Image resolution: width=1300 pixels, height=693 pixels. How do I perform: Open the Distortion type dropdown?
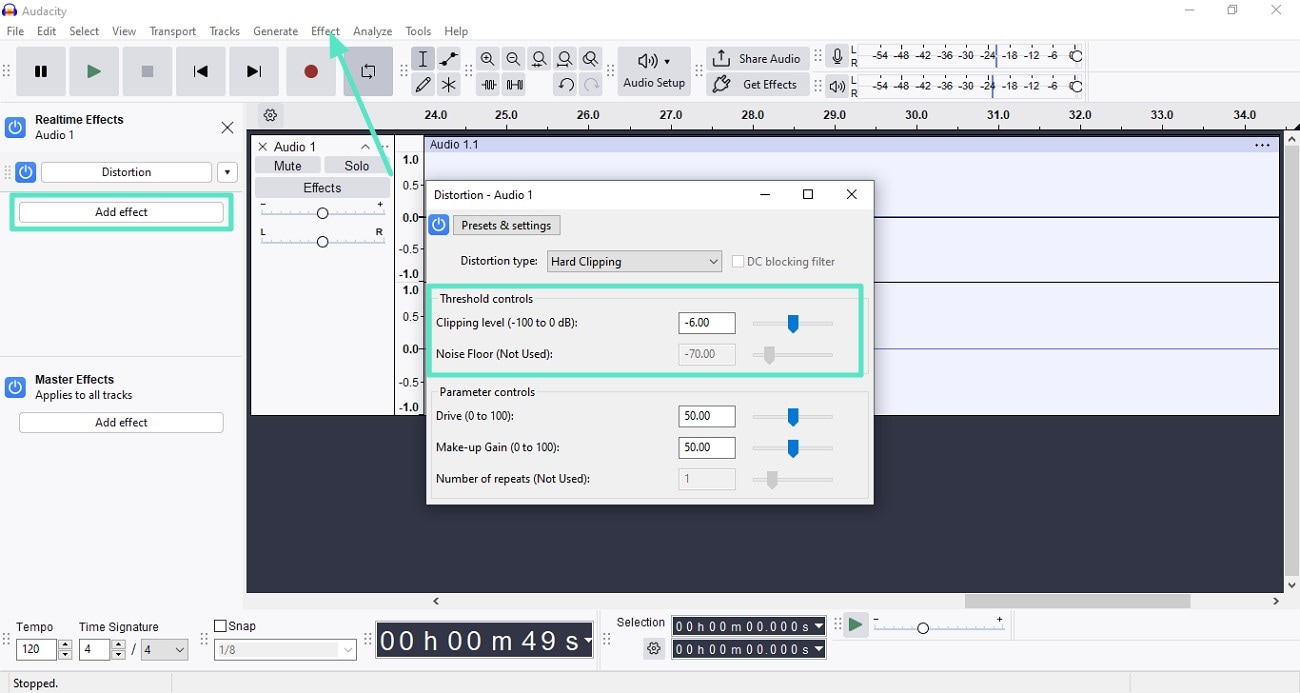(x=634, y=262)
